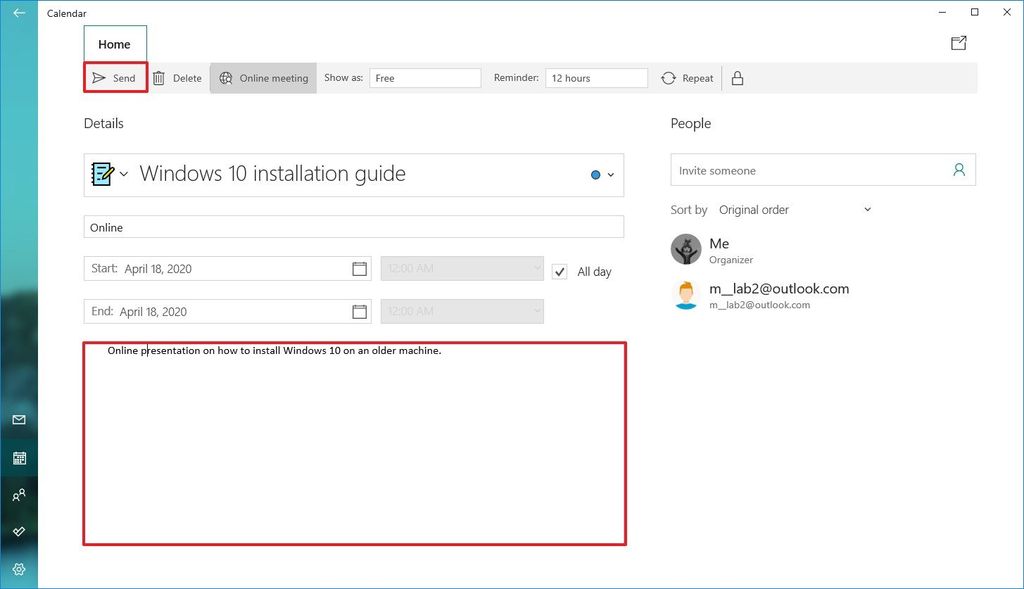1024x589 pixels.
Task: Open the People app from the sidebar
Action: click(x=18, y=494)
